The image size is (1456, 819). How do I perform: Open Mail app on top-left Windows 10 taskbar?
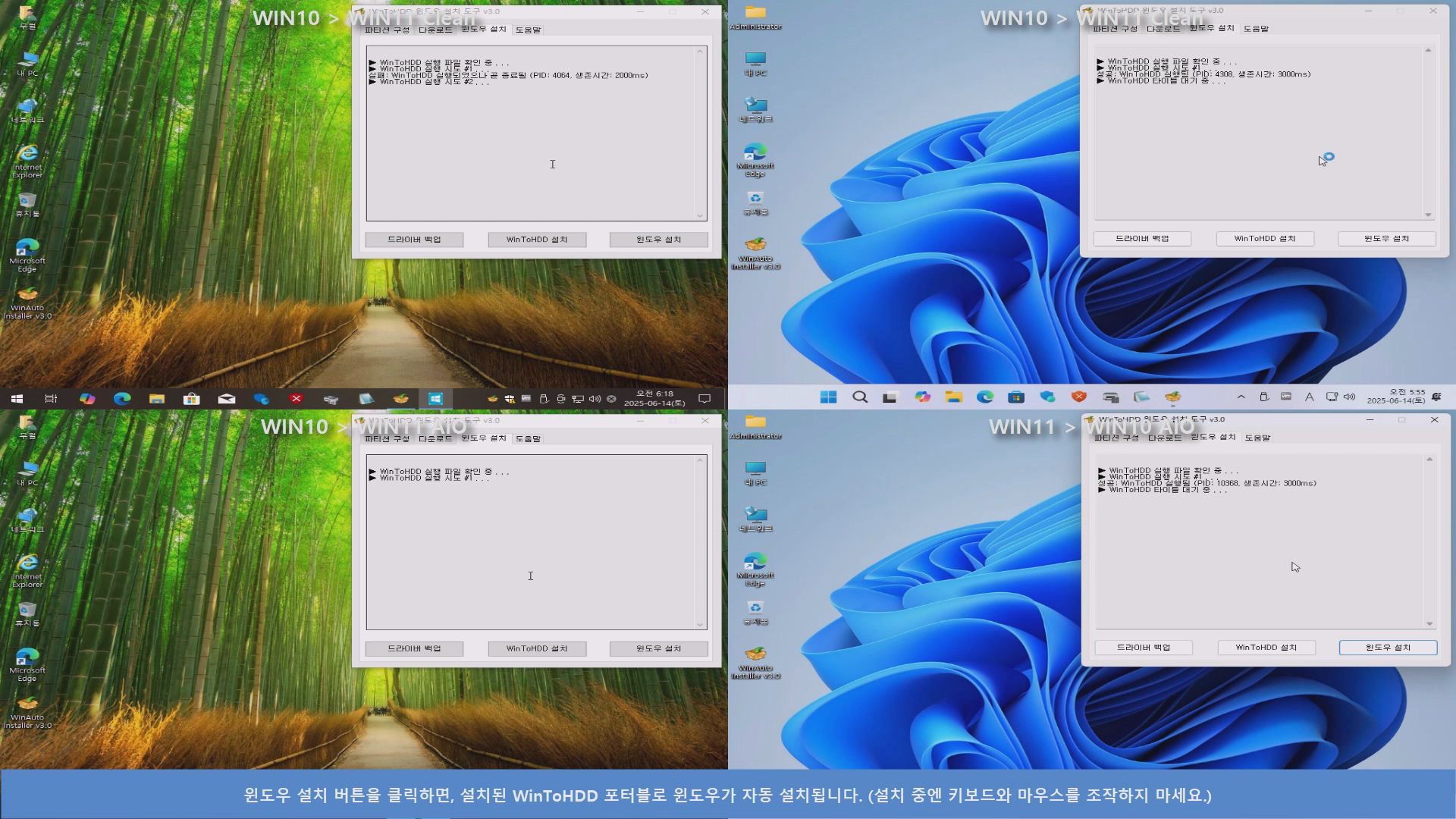(x=227, y=398)
